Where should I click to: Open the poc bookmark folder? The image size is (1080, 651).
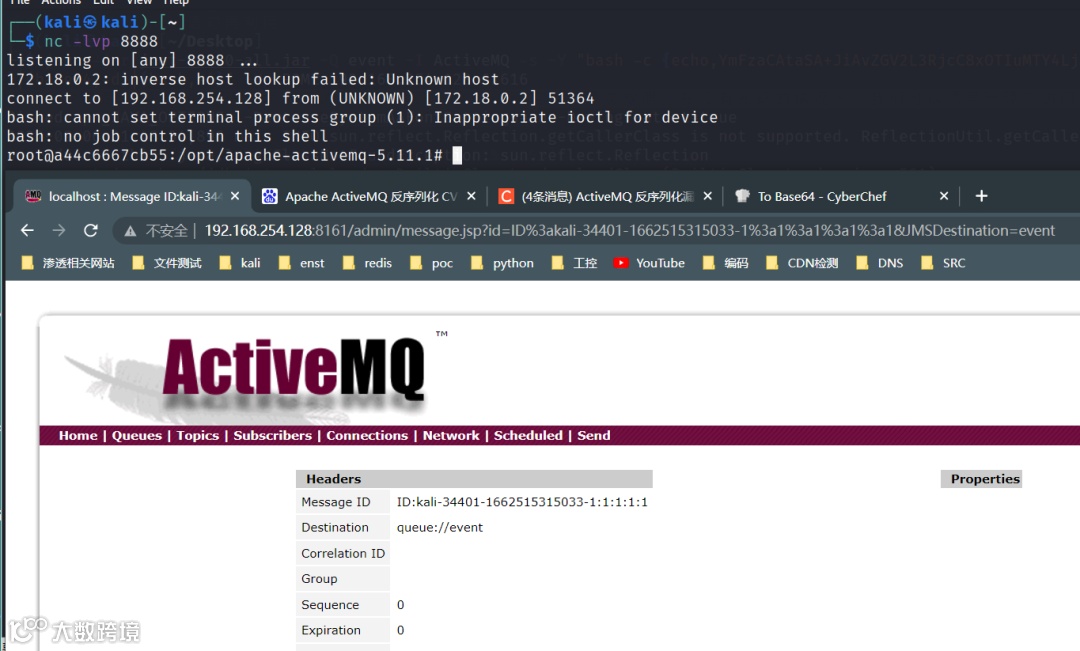430,263
